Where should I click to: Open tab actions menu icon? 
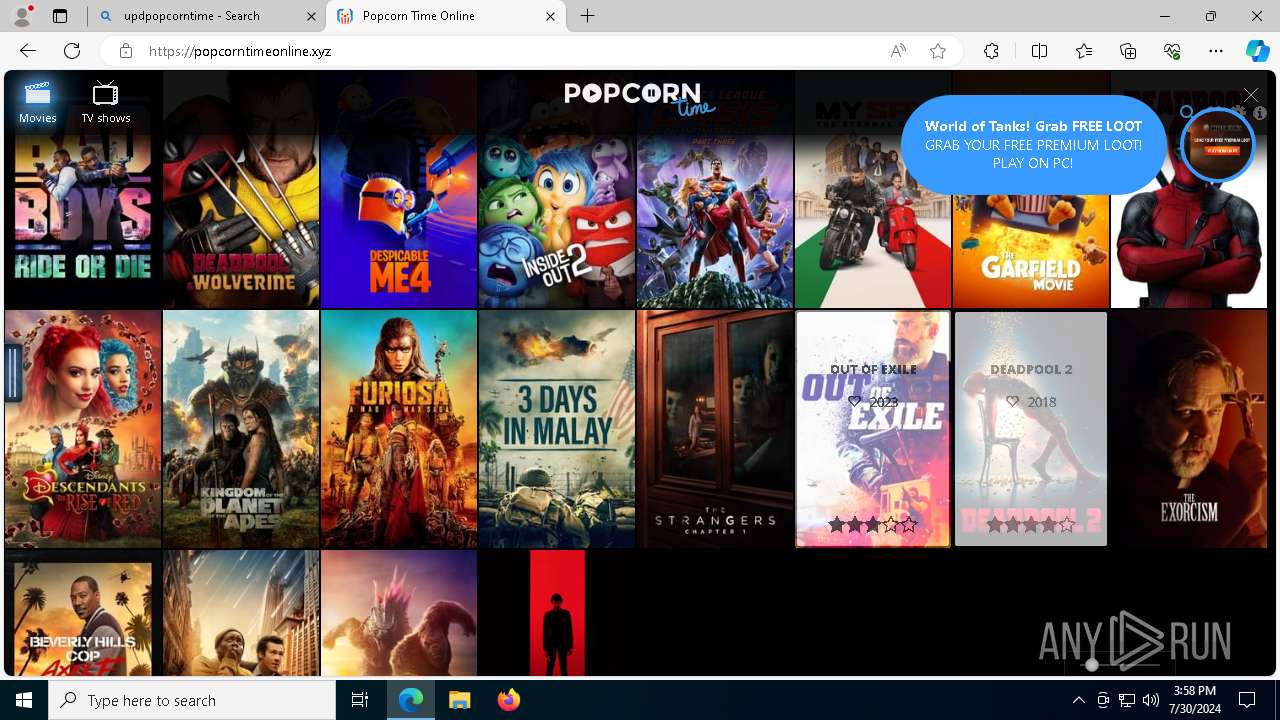pos(60,16)
